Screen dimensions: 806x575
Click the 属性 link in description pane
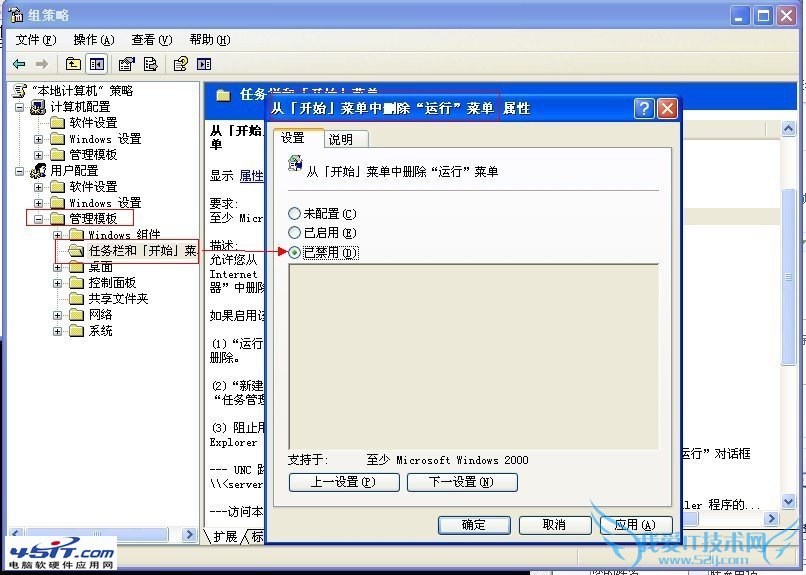pyautogui.click(x=251, y=176)
